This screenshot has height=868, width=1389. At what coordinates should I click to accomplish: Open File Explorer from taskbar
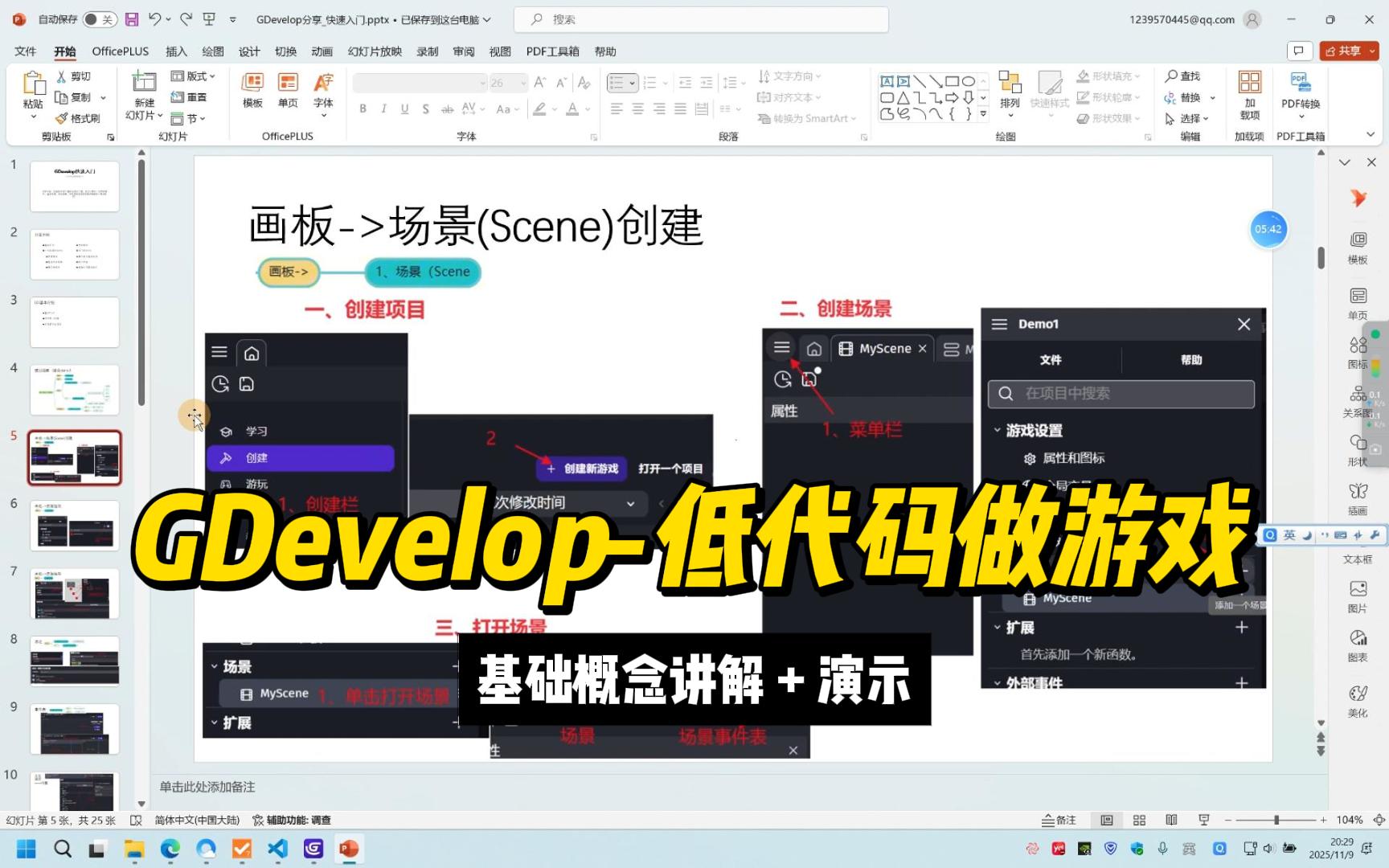pos(133,849)
